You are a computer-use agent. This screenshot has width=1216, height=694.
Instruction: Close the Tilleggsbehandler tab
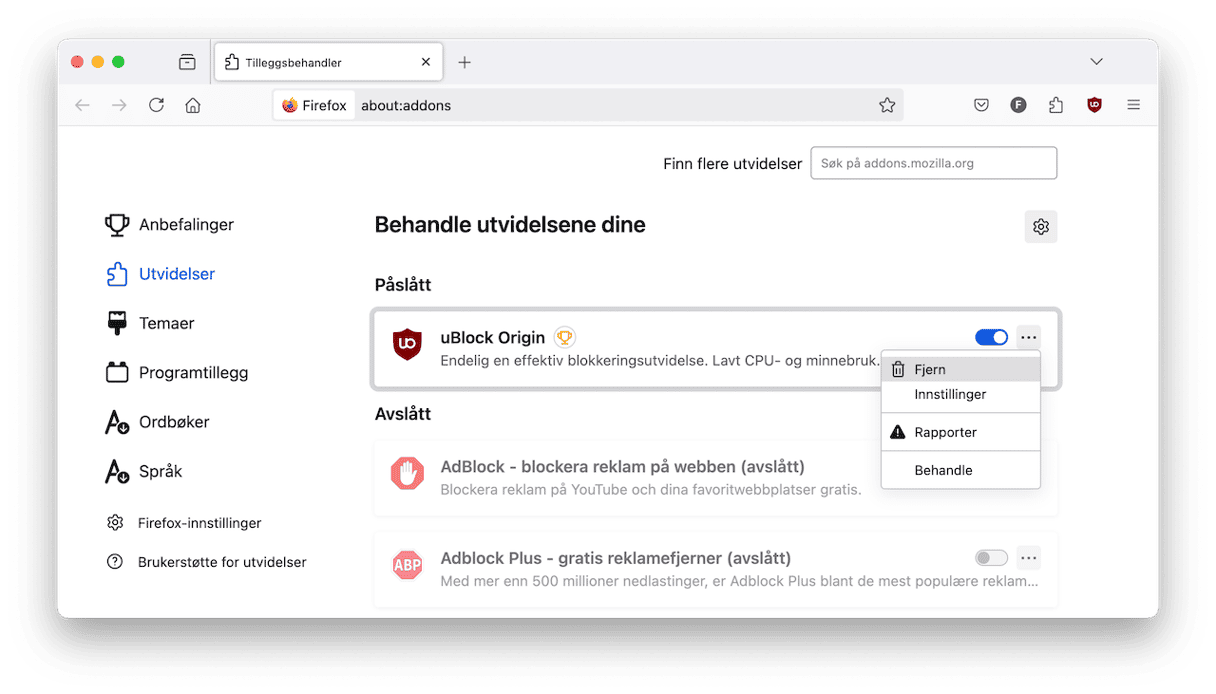(x=426, y=62)
